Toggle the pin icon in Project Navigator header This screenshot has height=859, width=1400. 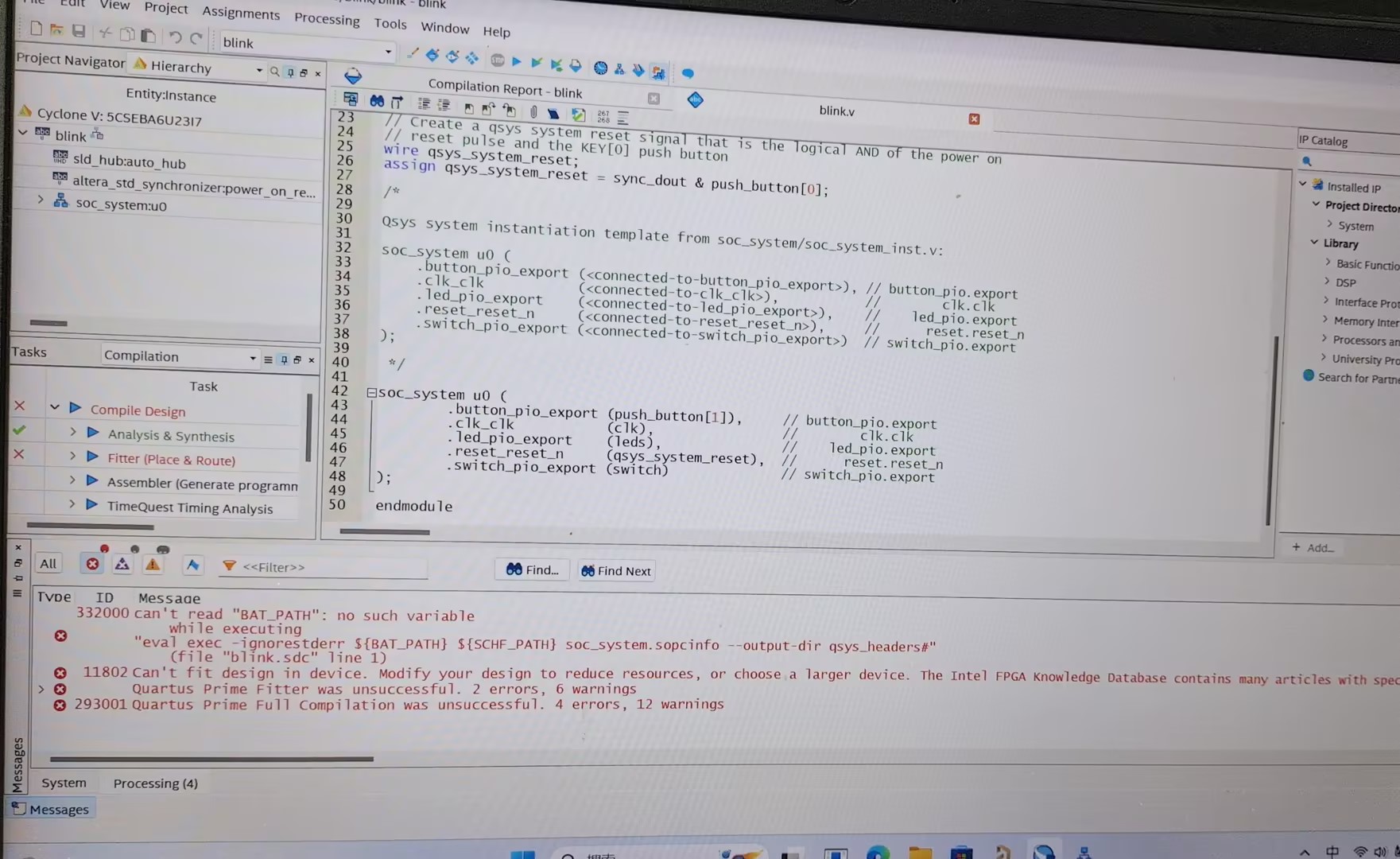point(290,72)
